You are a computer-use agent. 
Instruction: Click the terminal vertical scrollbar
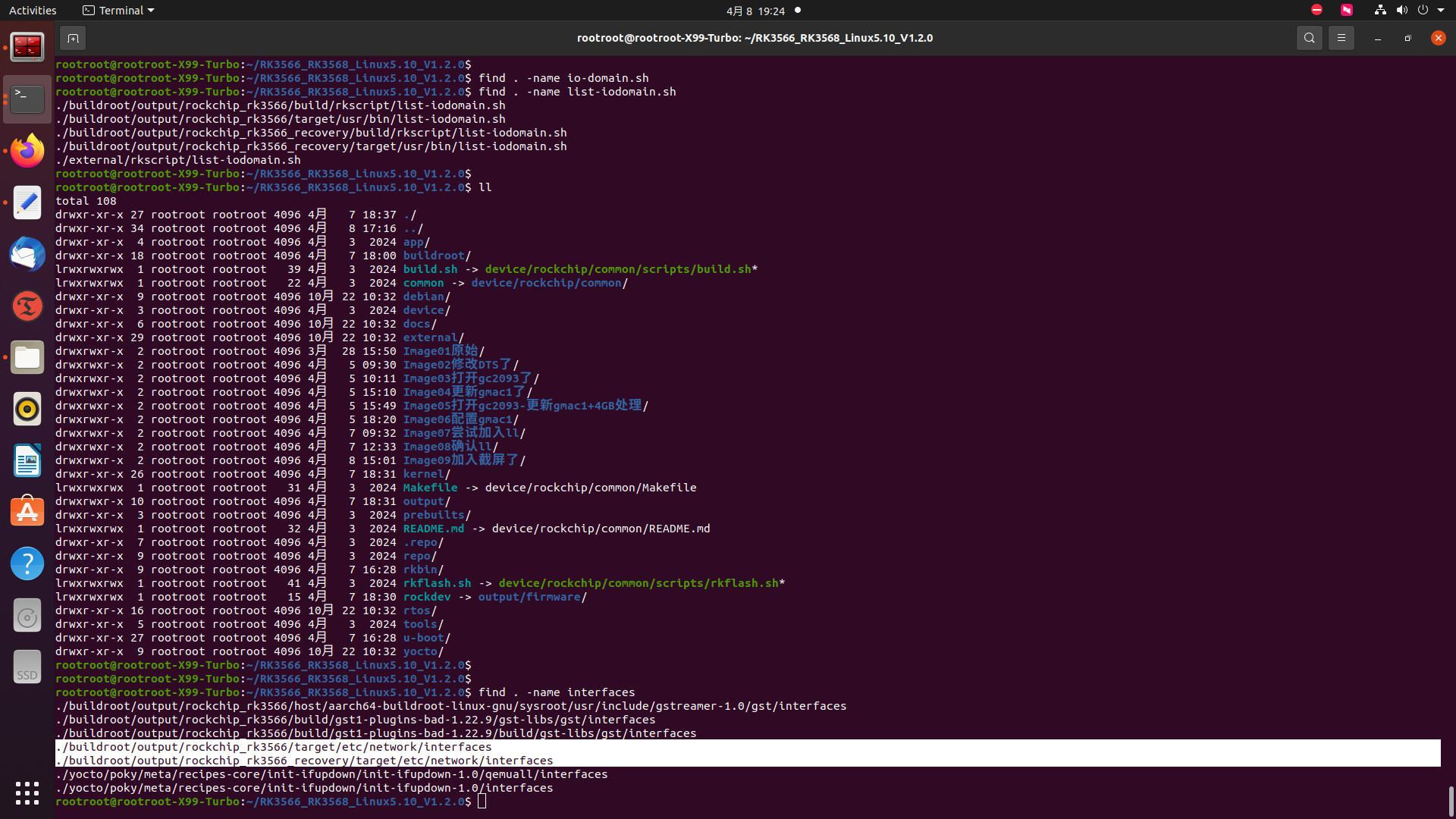(1450, 799)
